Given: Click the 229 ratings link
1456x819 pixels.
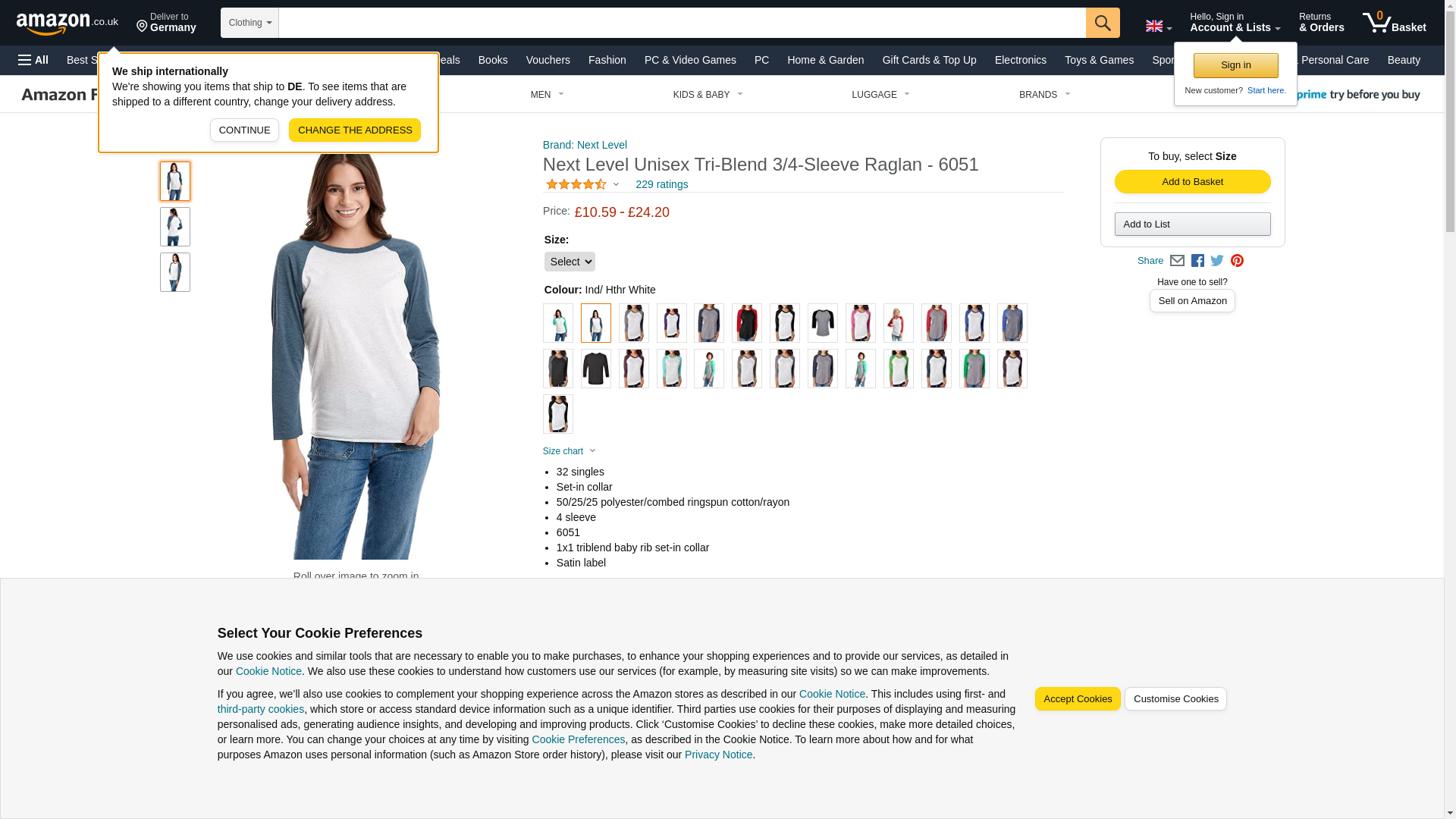Looking at the screenshot, I should tap(661, 184).
